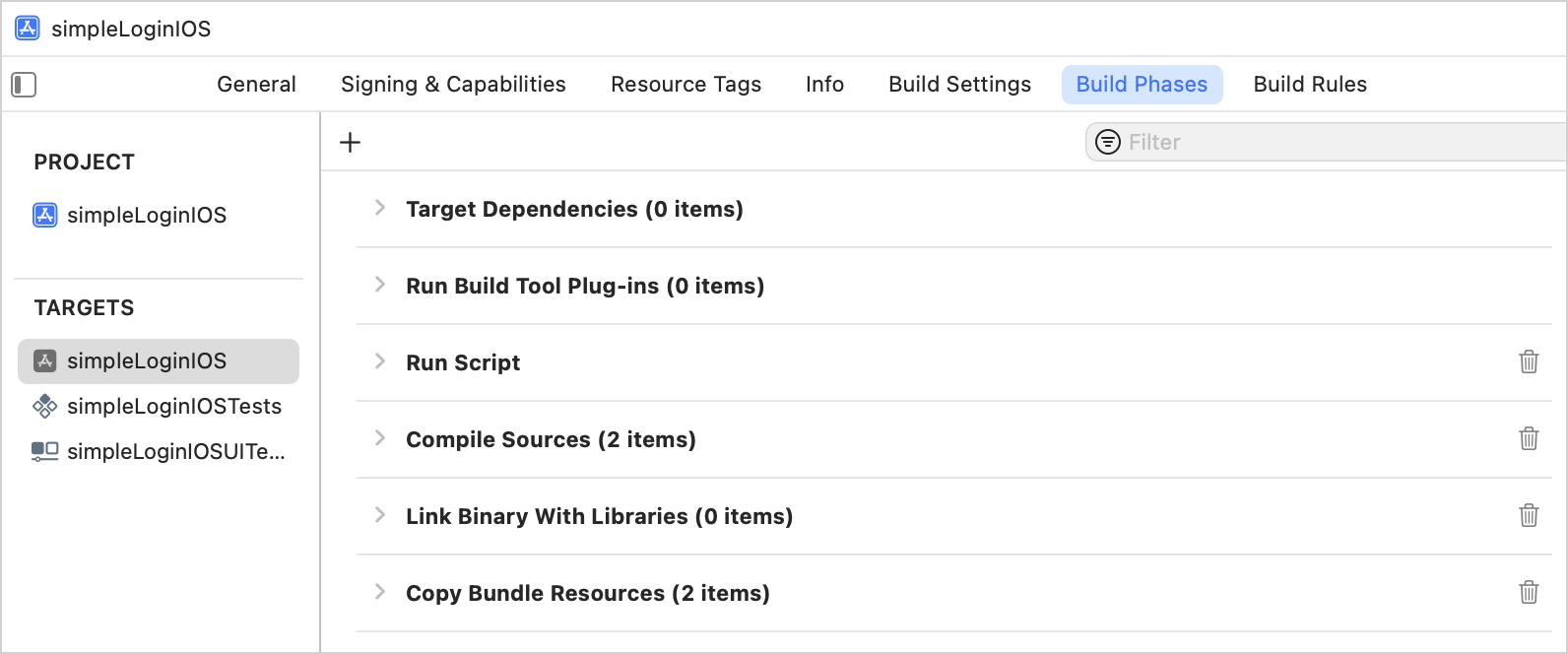This screenshot has width=1568, height=654.
Task: Delete the Run Script build phase
Action: pos(1529,362)
